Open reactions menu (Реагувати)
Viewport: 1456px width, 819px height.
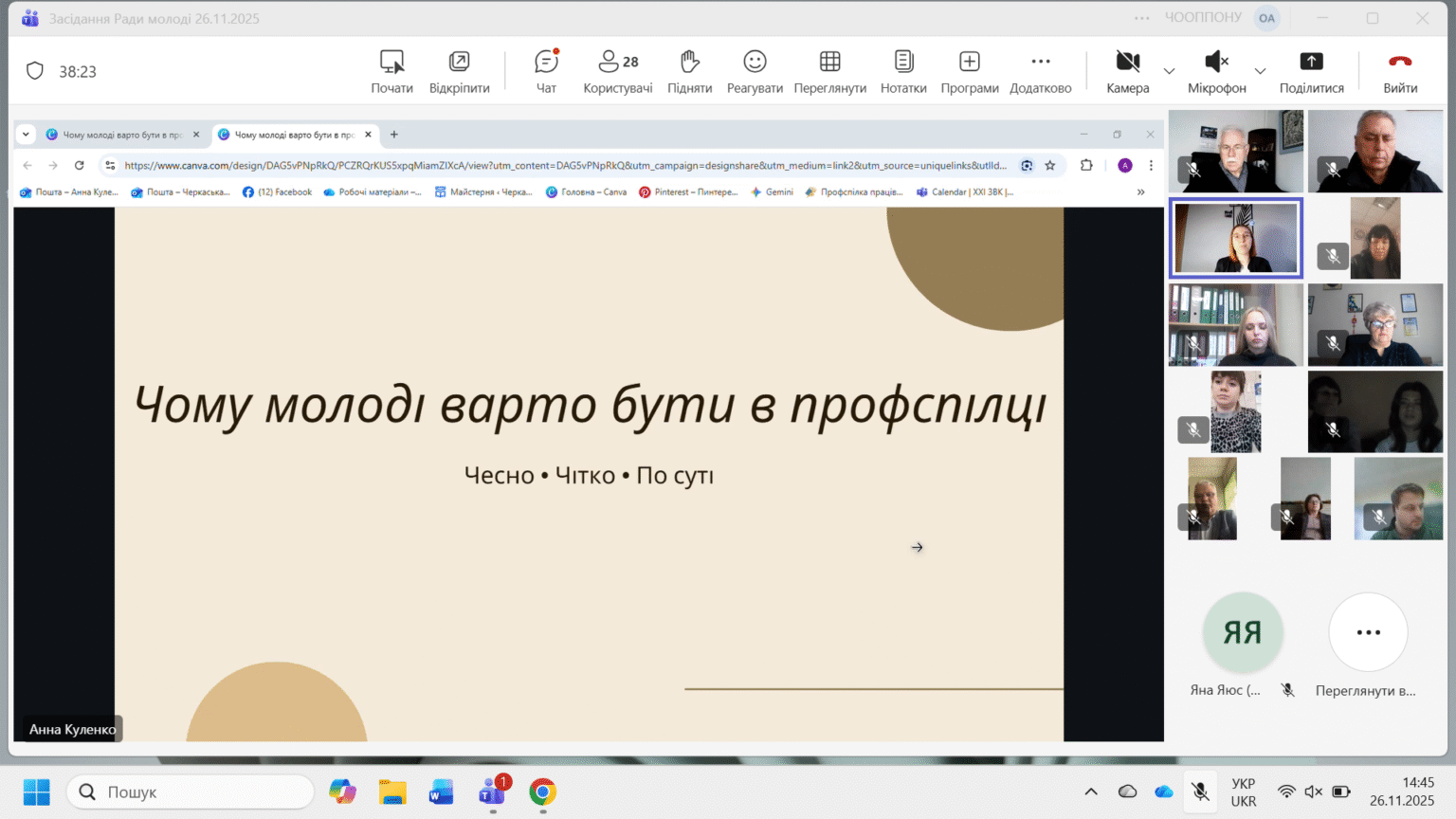(x=755, y=71)
